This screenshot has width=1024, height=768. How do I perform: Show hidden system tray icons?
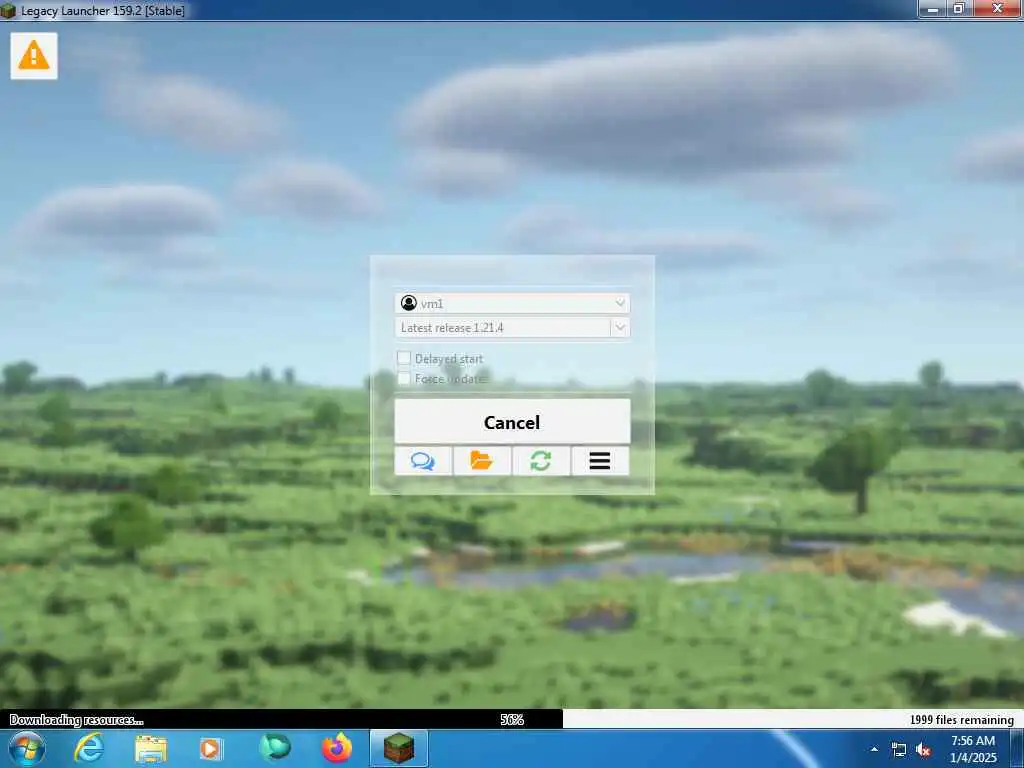[x=874, y=749]
